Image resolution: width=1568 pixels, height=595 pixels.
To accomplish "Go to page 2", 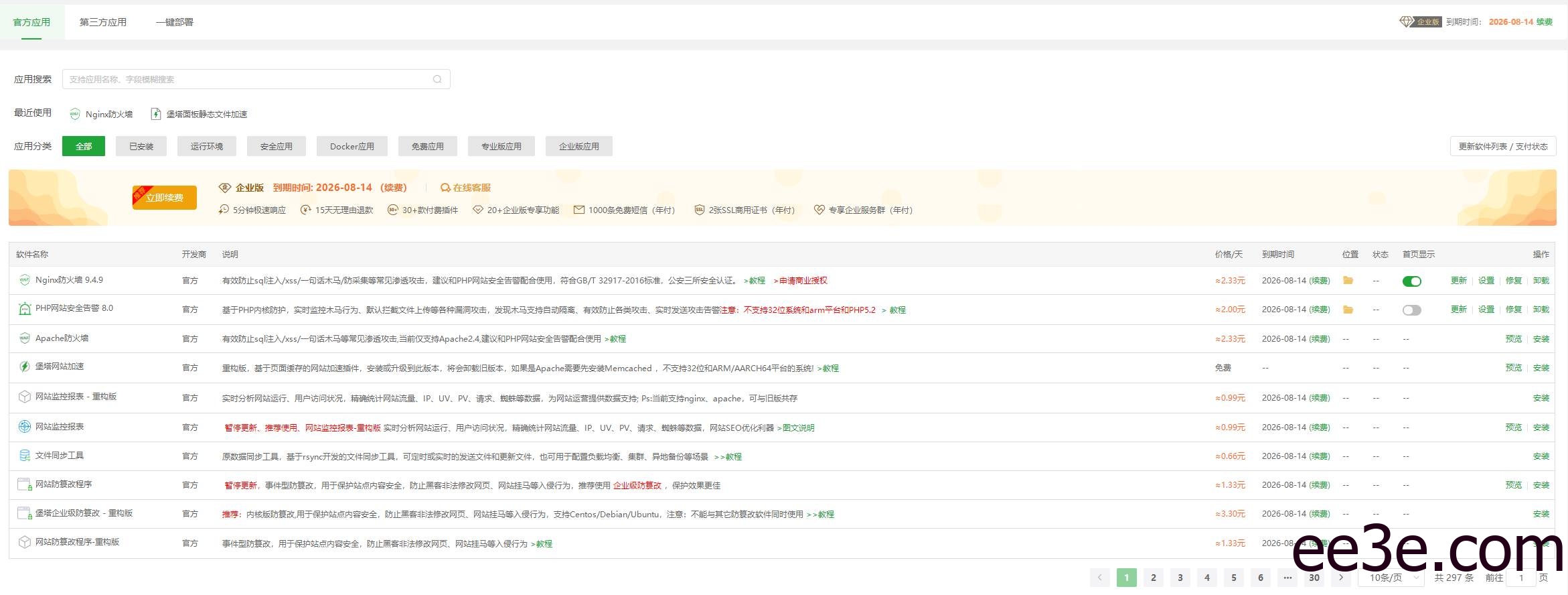I will tap(1154, 578).
